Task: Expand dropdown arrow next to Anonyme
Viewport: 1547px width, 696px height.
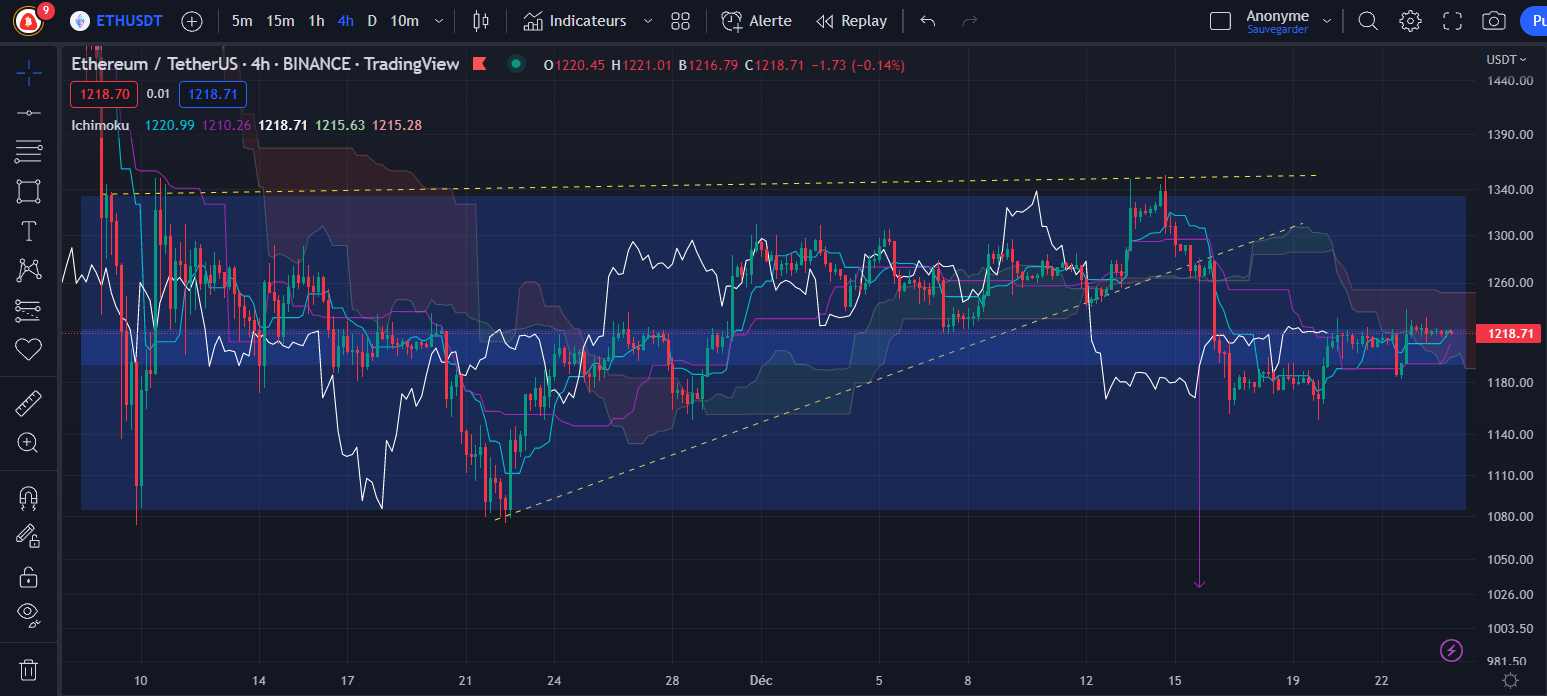Action: [x=1327, y=21]
